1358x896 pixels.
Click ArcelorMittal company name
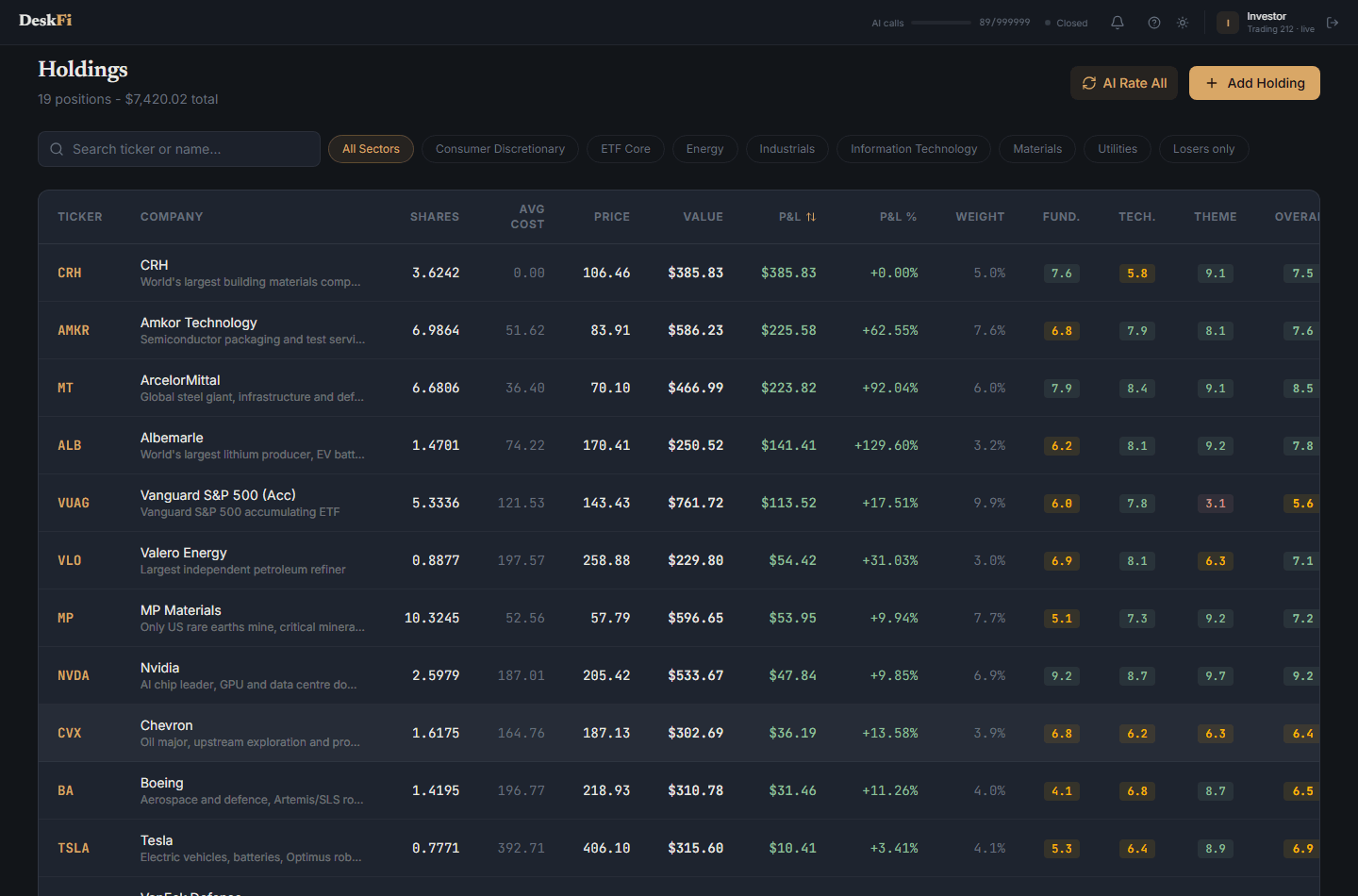[x=180, y=380]
